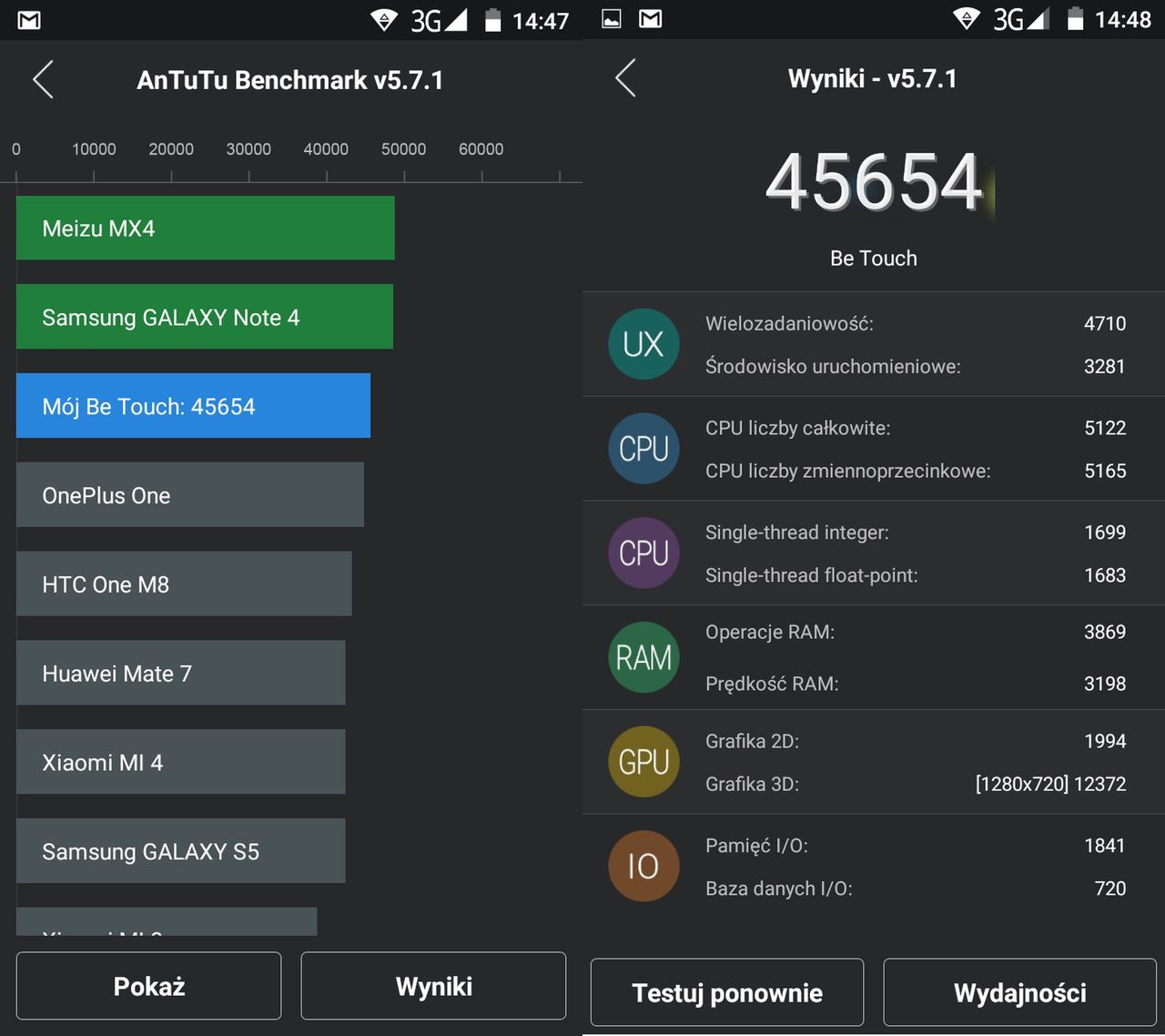This screenshot has height=1036, width=1165.
Task: Select the HTC One M8 bar
Action: 184,584
